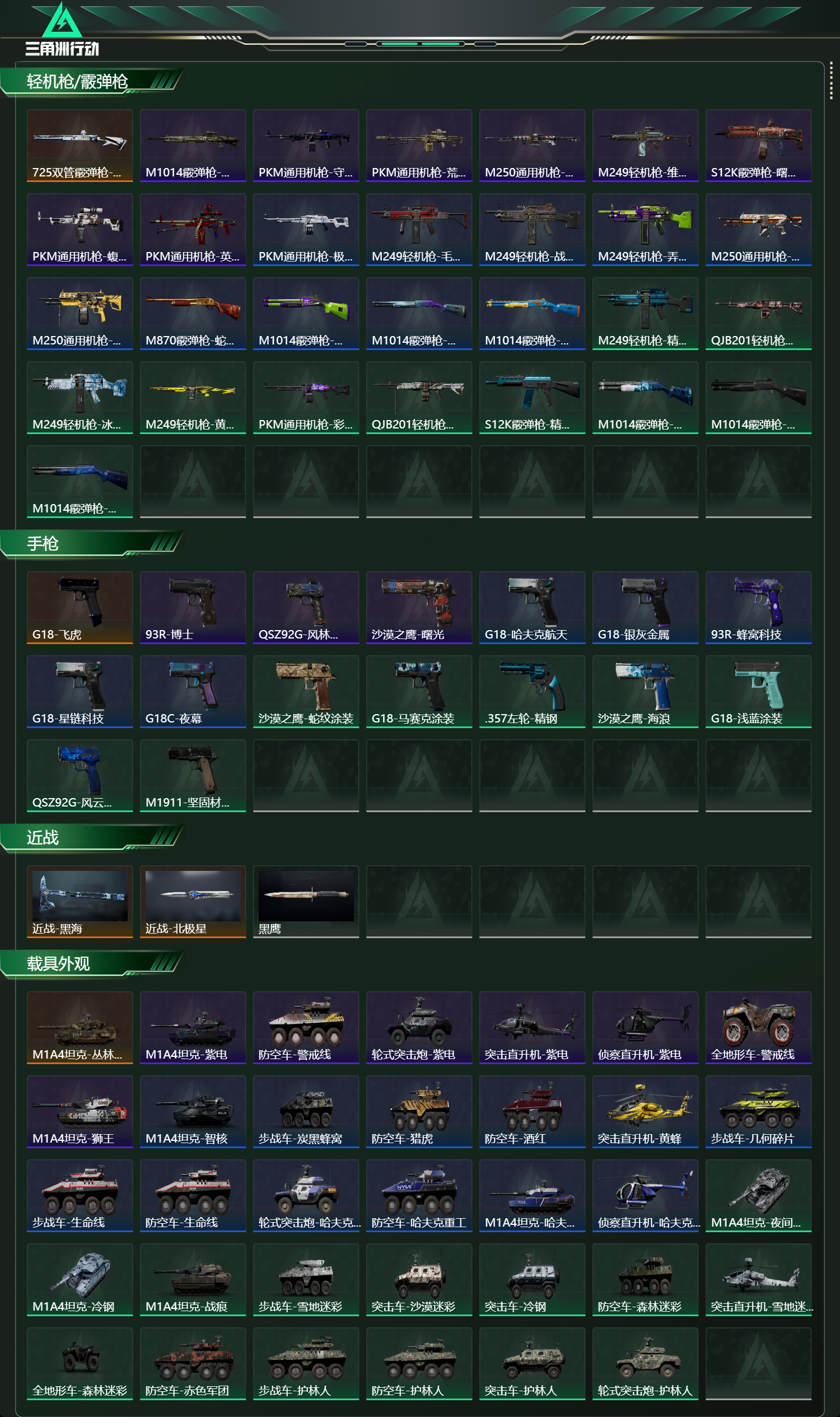840x1417 pixels.
Task: Click the dotted scrollbar at right edge
Action: [x=831, y=80]
